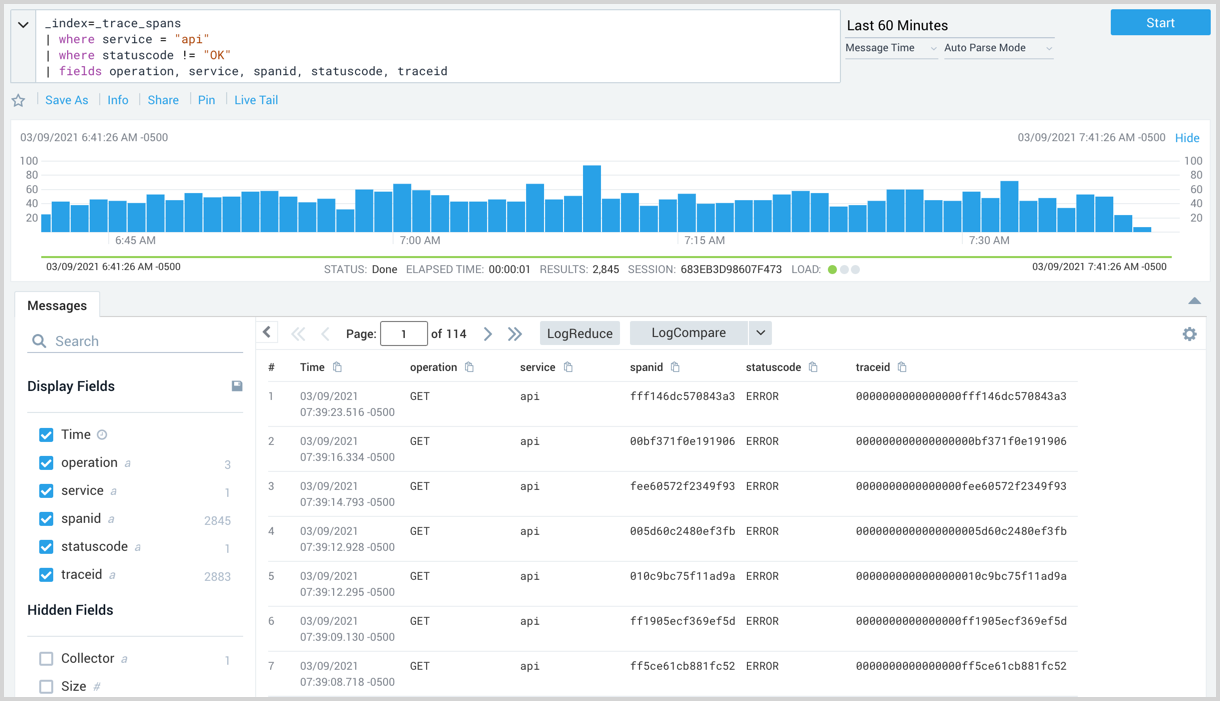Click the Page number input field
Viewport: 1220px width, 701px height.
click(404, 333)
